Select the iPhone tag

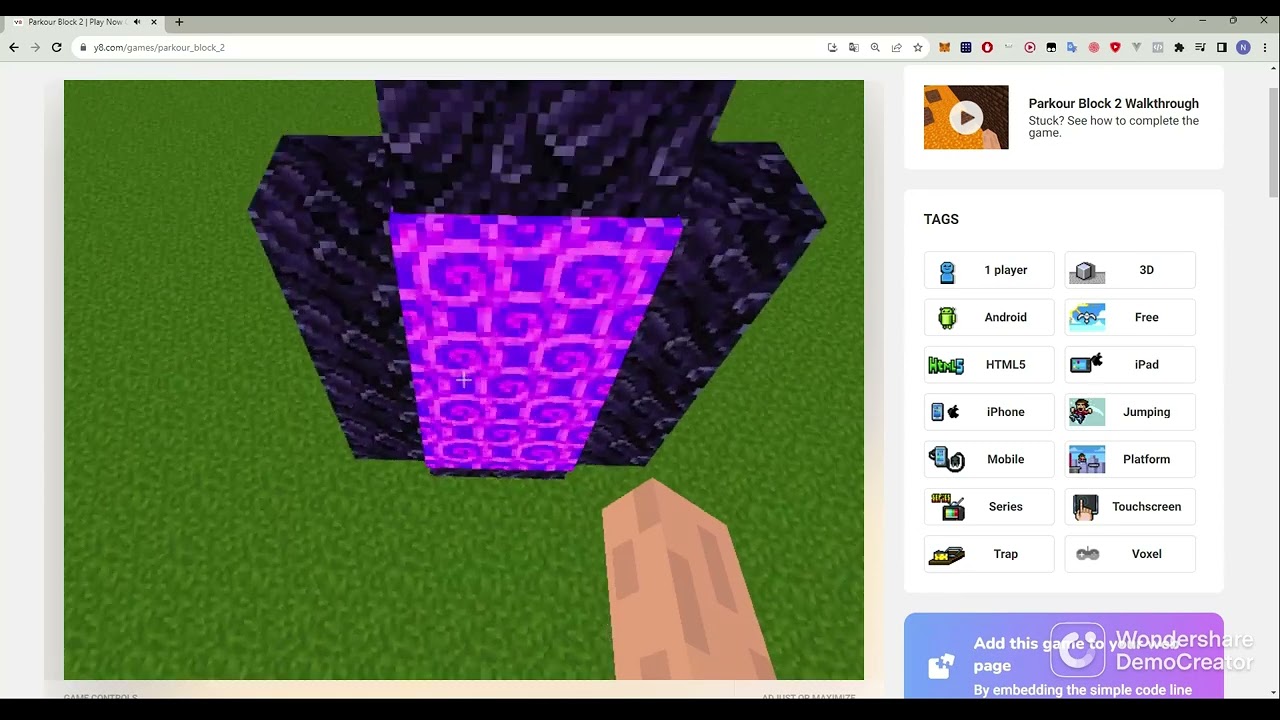point(989,412)
